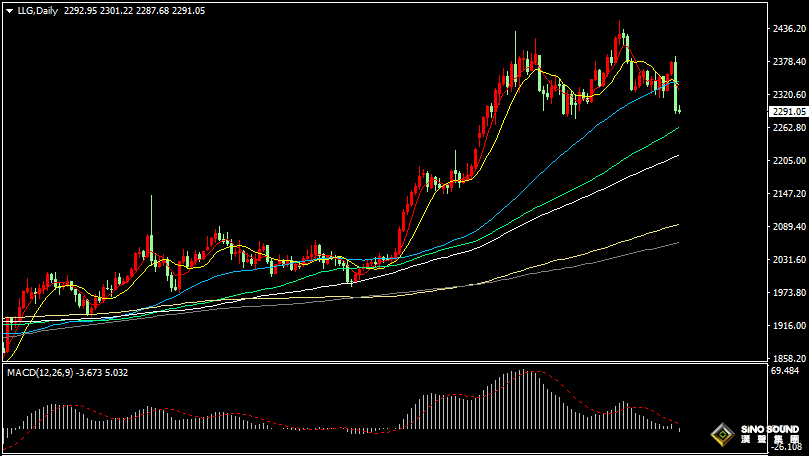Image resolution: width=809 pixels, height=456 pixels.
Task: Click the 1858.20 price axis label
Action: pos(787,359)
